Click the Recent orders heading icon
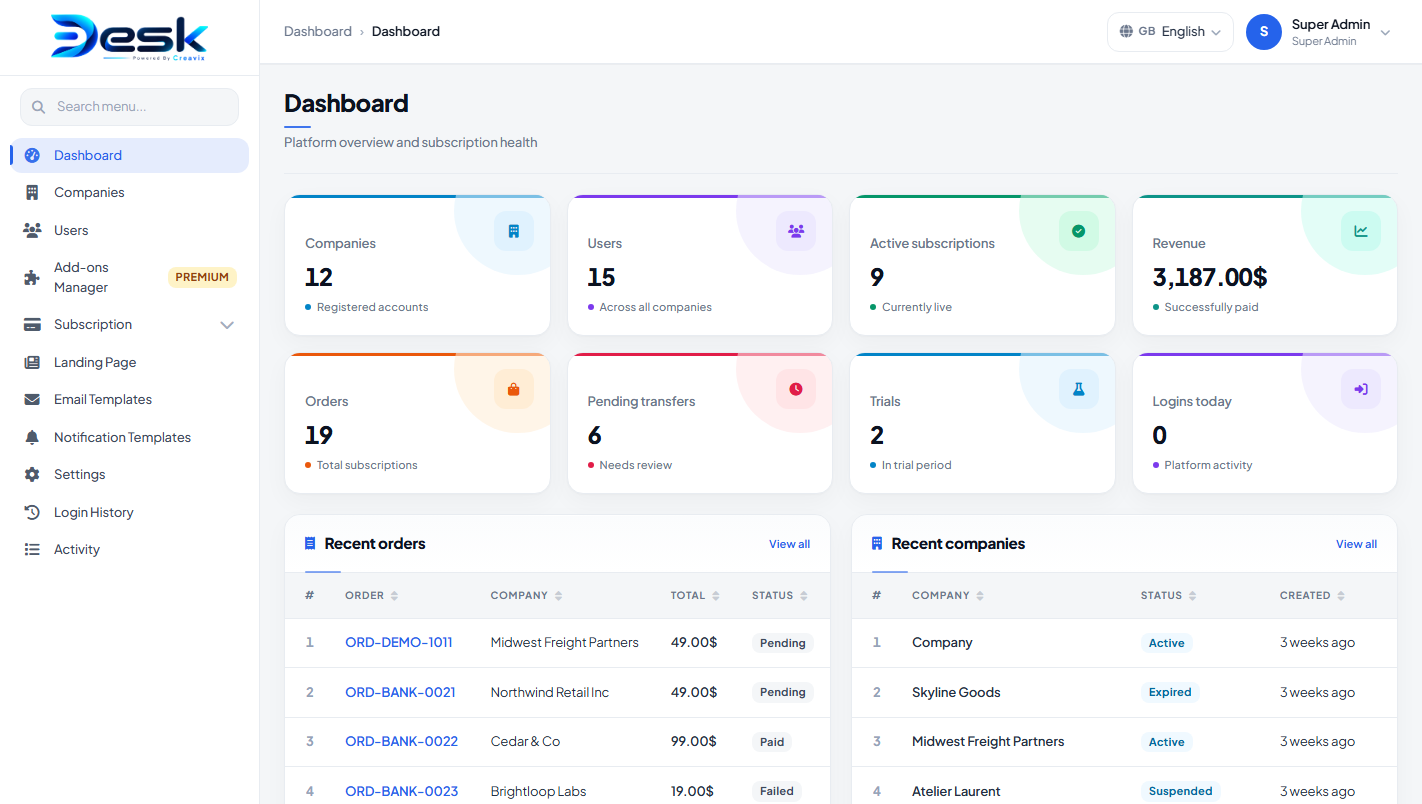This screenshot has height=804, width=1422. 310,543
